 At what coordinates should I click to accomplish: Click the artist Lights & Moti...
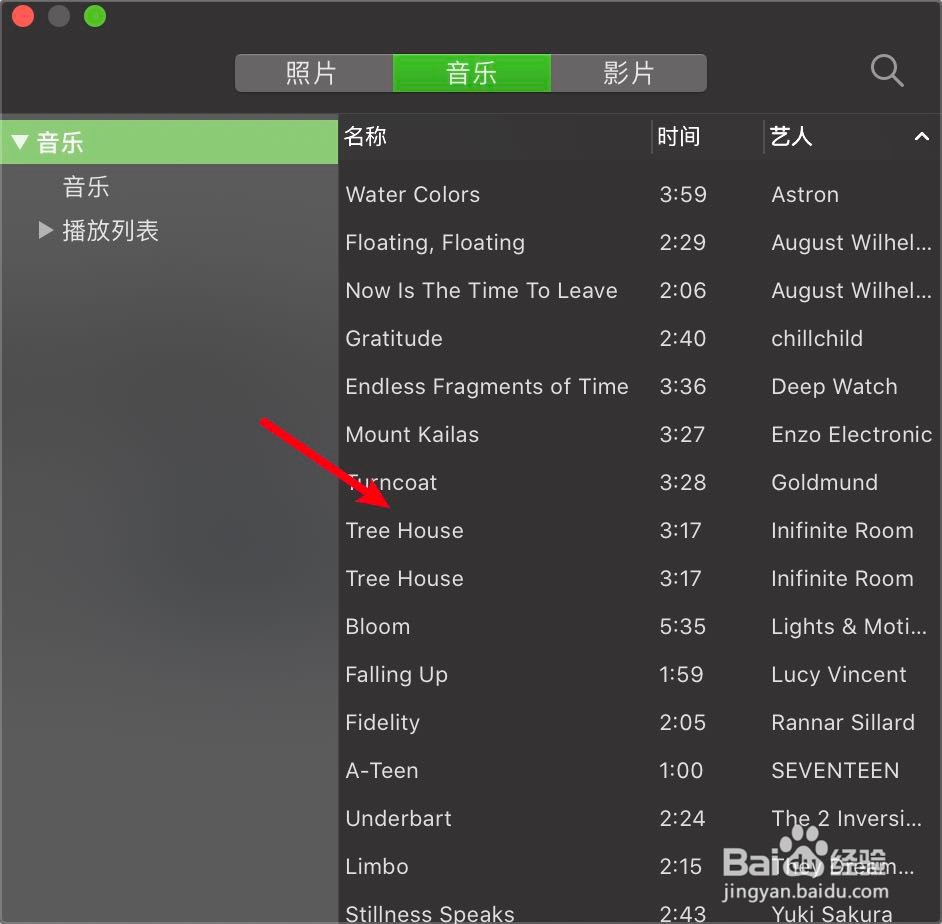tap(849, 627)
